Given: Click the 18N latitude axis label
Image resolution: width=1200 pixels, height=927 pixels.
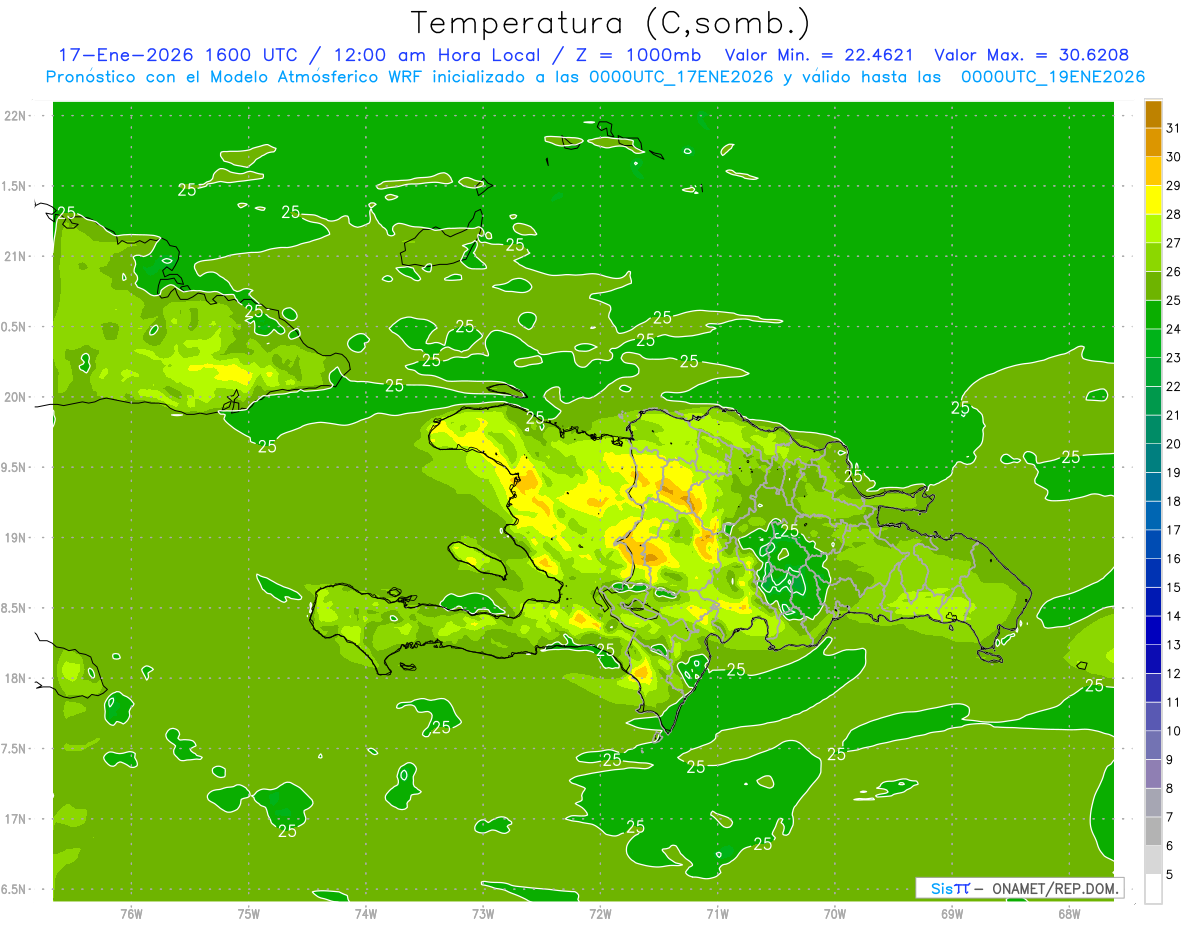Looking at the screenshot, I should [15, 678].
